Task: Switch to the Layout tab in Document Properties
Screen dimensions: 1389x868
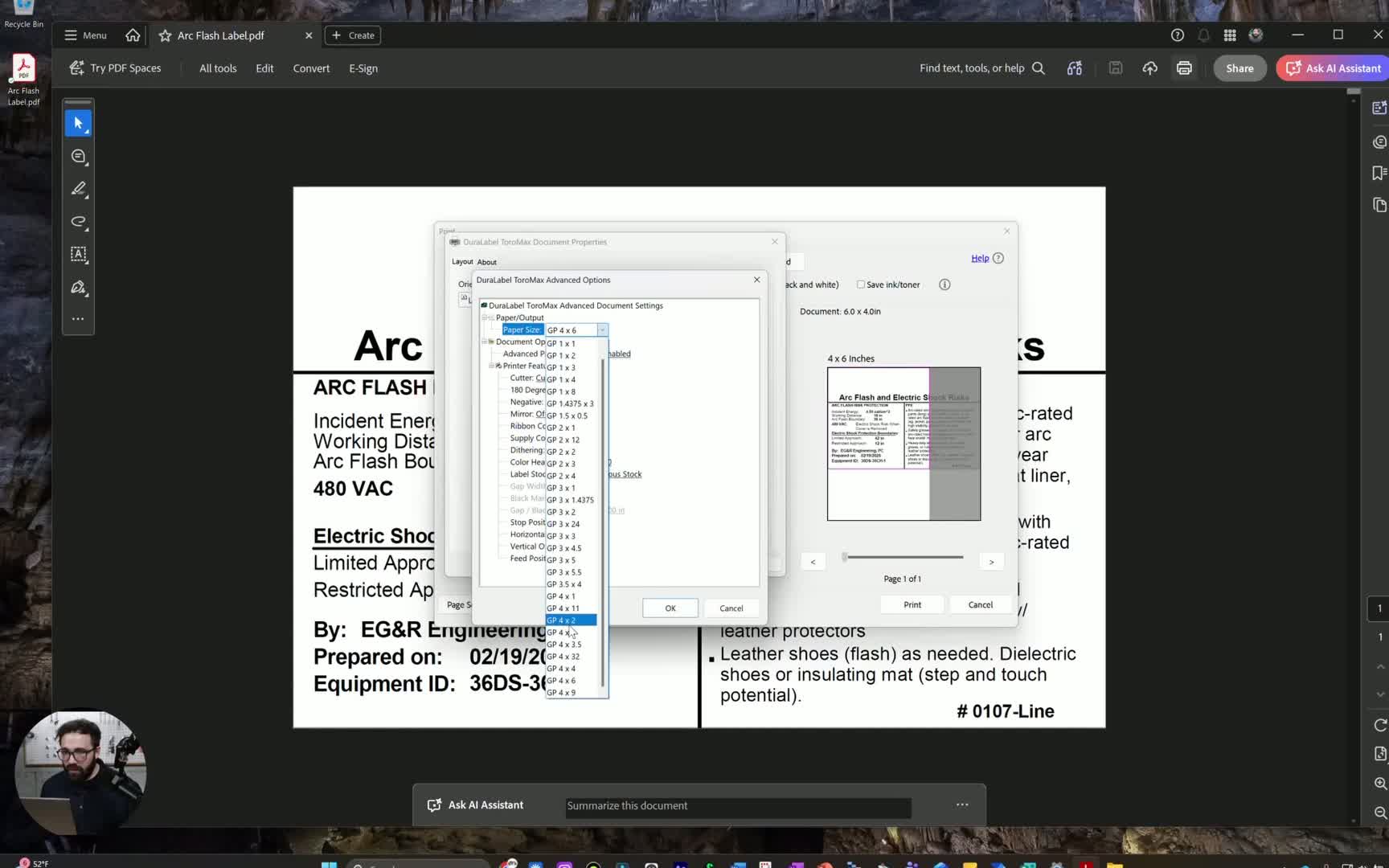Action: click(x=462, y=261)
